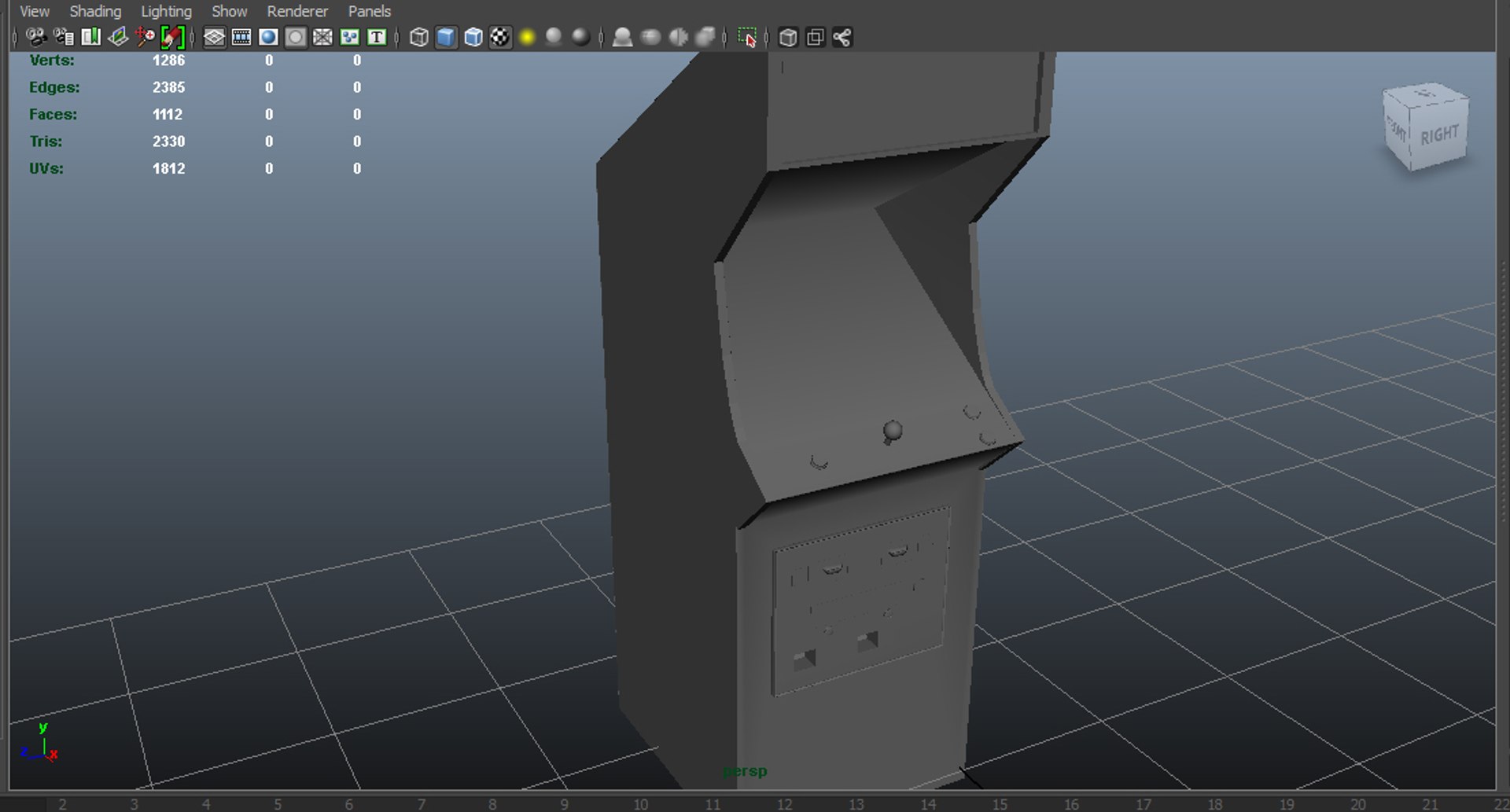The image size is (1510, 812).
Task: Toggle the X-Ray display cube icon
Action: pos(788,37)
